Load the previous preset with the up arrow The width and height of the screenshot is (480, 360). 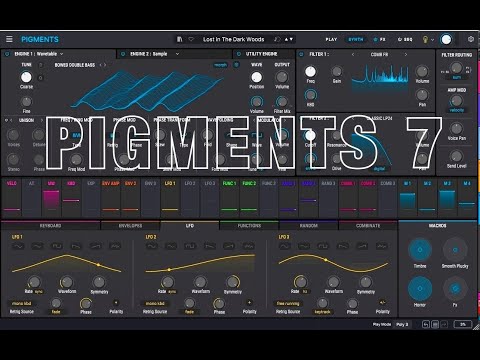point(286,39)
